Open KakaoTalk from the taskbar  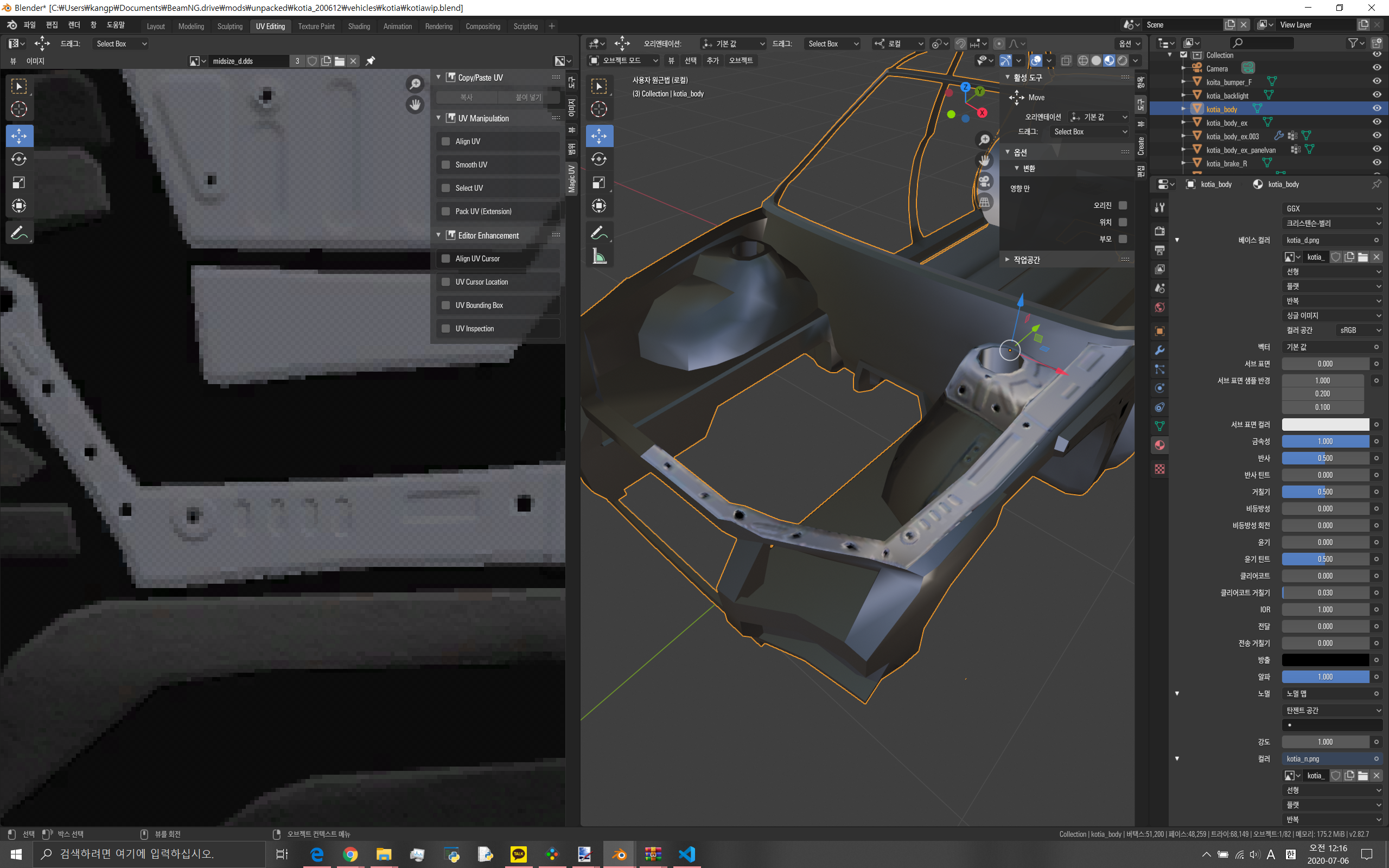[x=518, y=854]
